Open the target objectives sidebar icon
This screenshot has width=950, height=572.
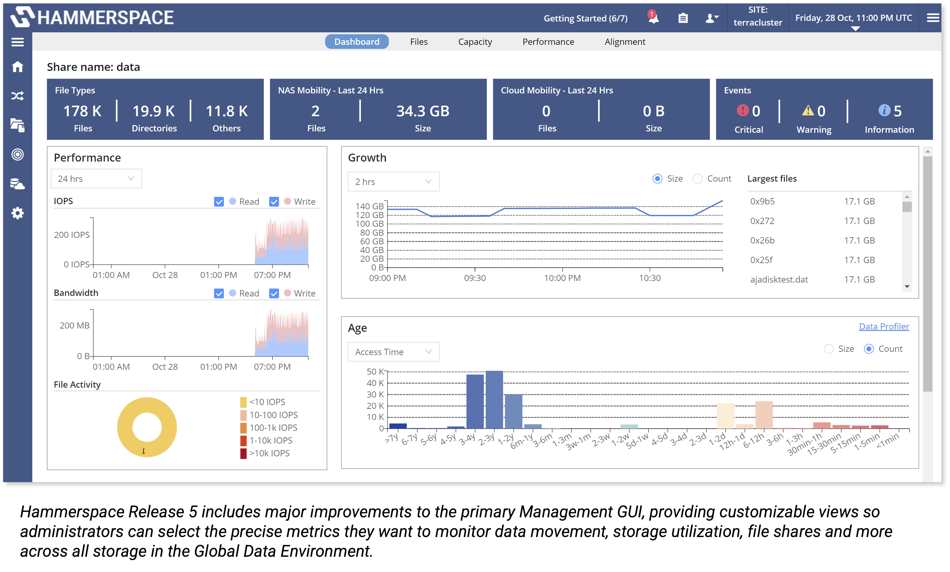(18, 155)
